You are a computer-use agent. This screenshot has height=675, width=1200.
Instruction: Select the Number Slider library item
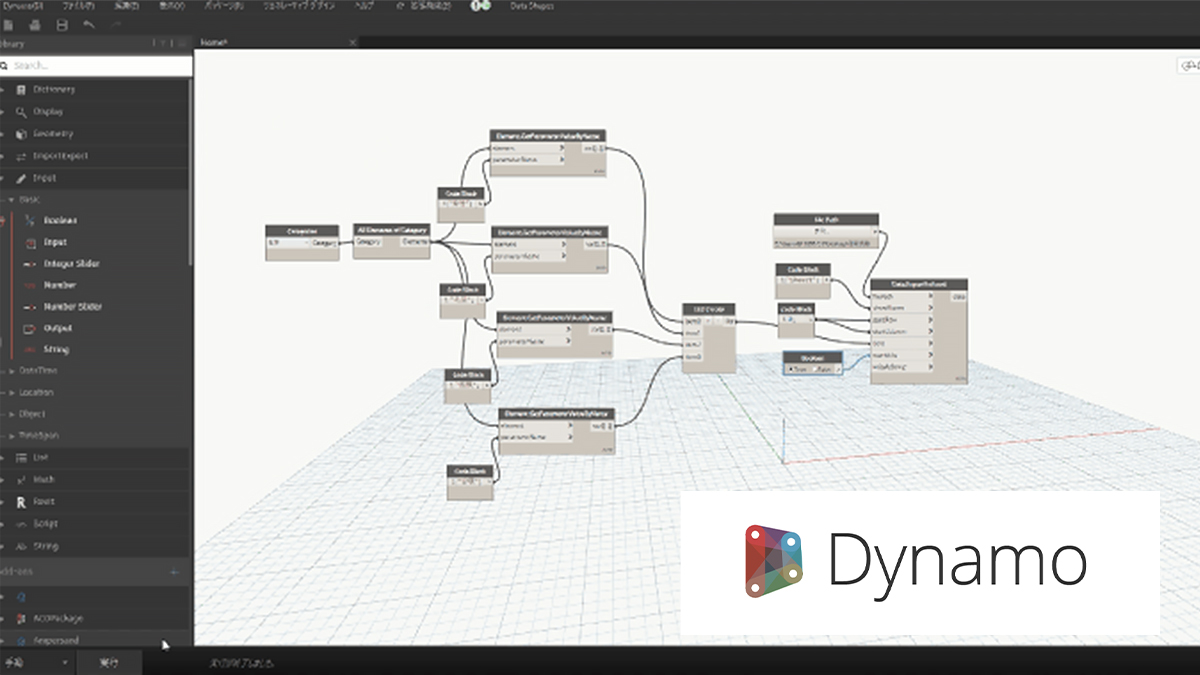pos(72,307)
